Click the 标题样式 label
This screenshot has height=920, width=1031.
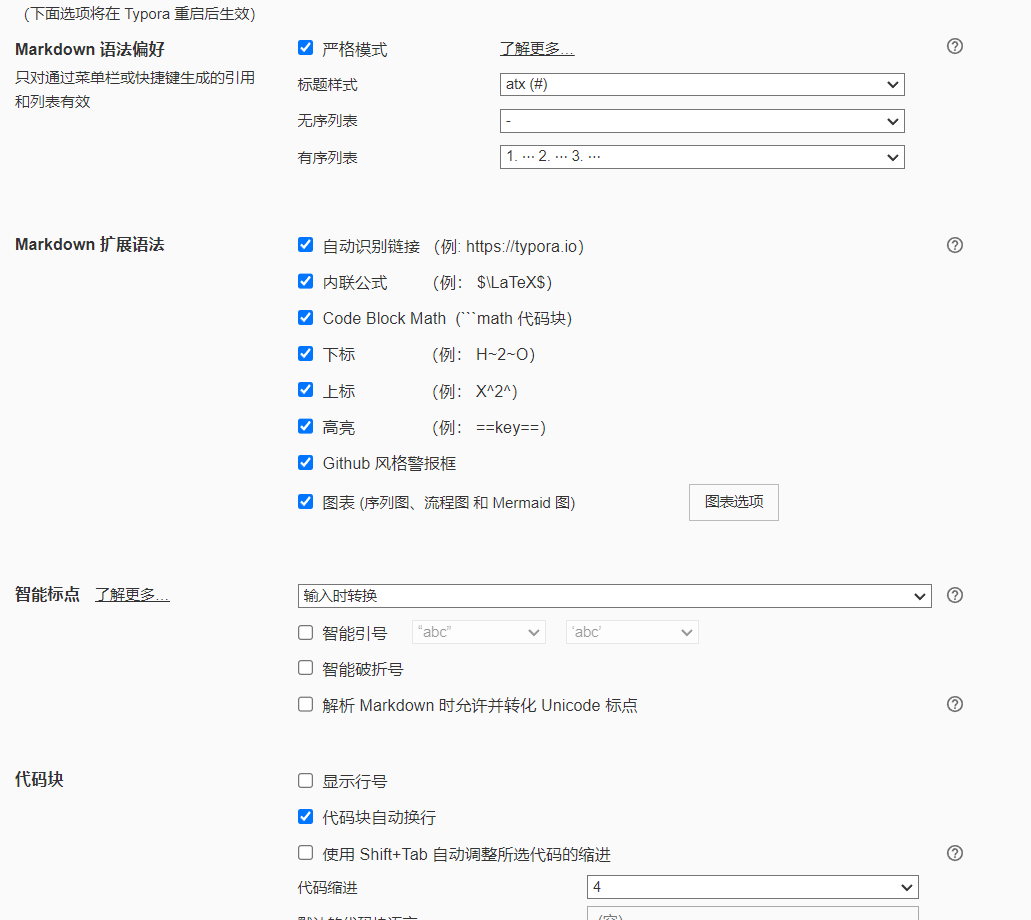[327, 85]
